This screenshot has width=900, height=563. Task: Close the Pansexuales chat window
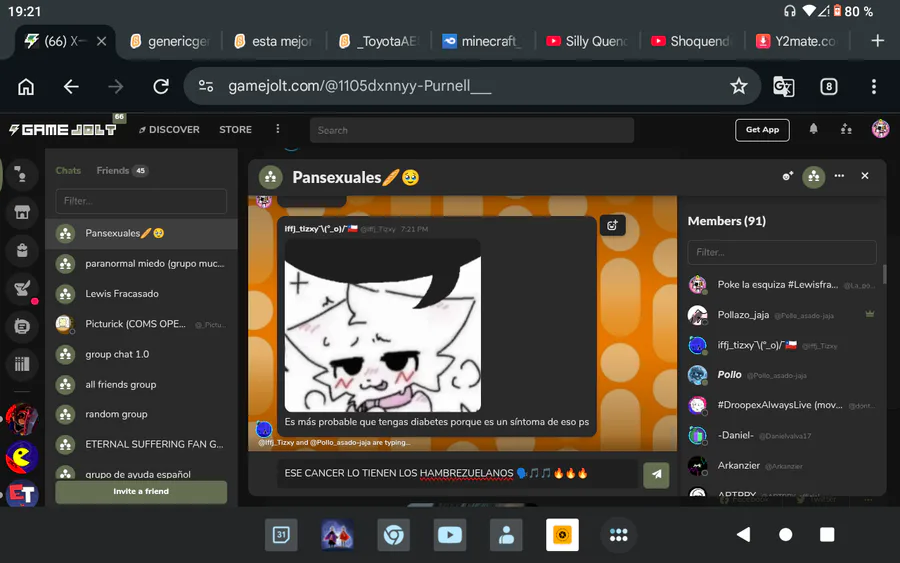pyautogui.click(x=865, y=176)
